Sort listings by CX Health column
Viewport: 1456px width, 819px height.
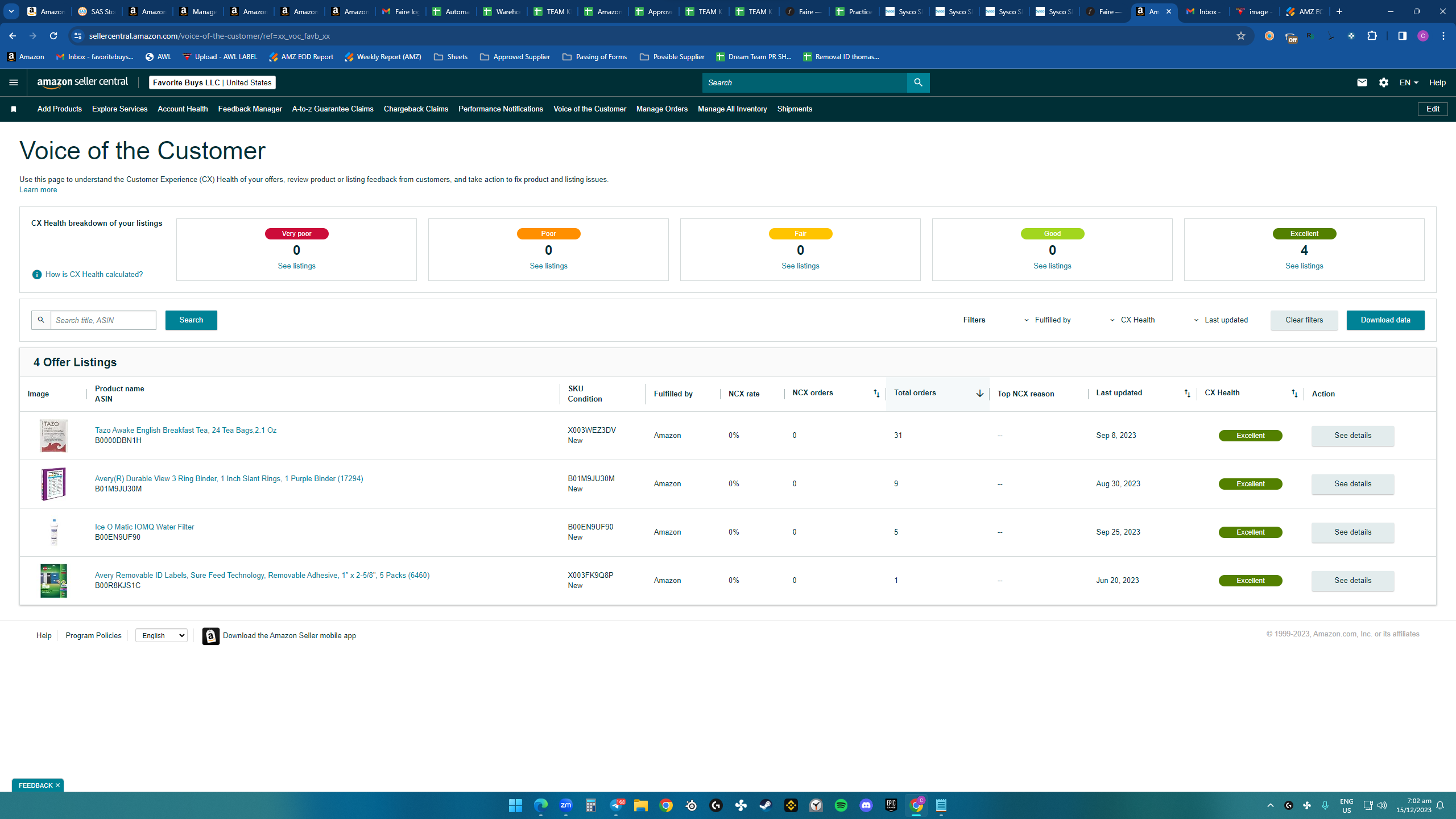coord(1294,394)
